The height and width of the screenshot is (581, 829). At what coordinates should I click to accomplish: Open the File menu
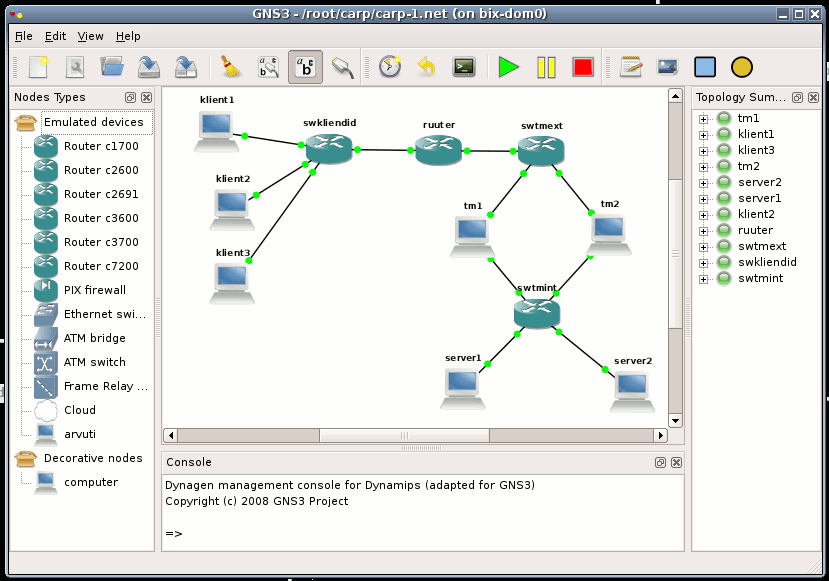click(23, 36)
